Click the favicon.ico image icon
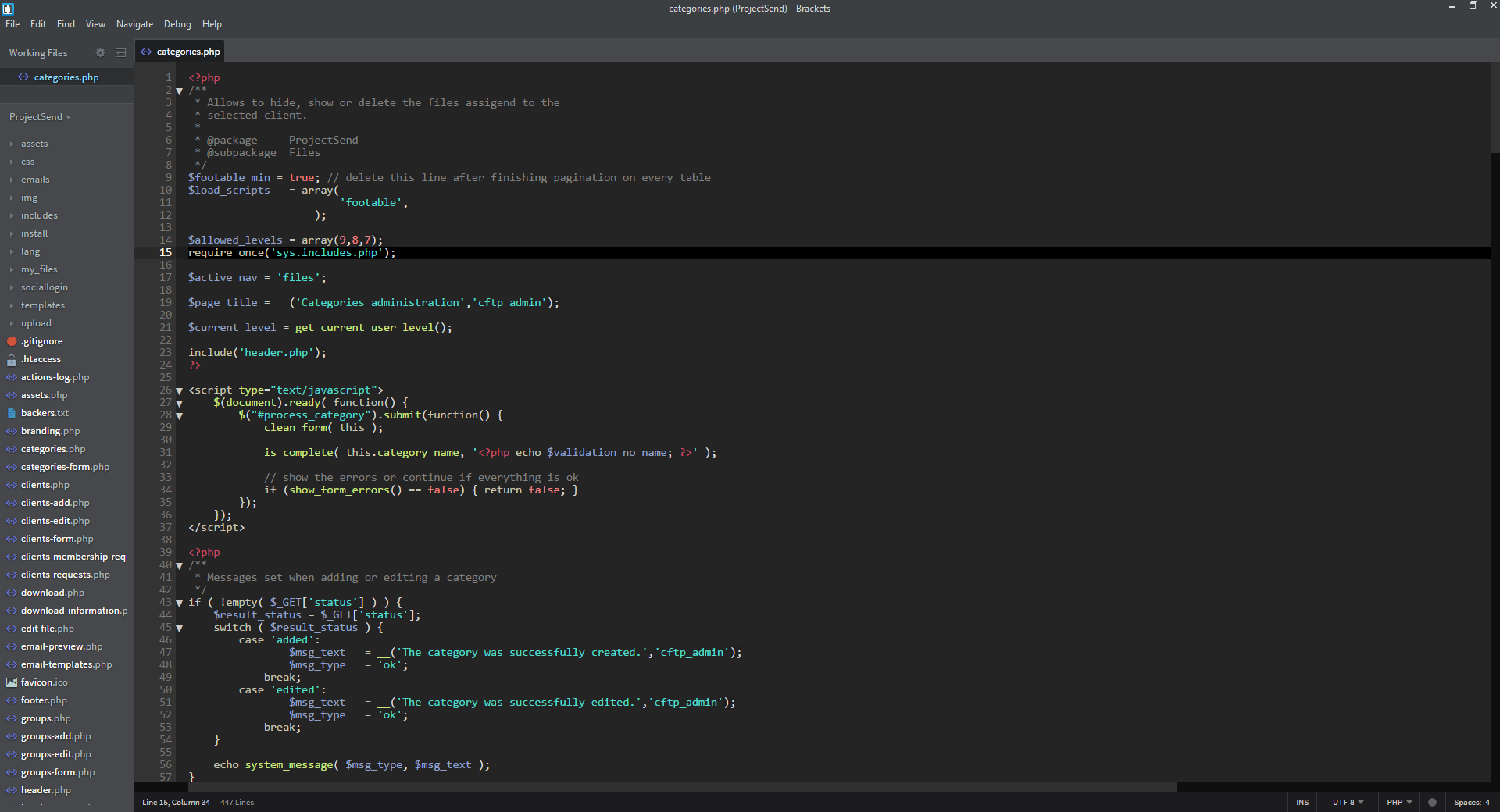The height and width of the screenshot is (812, 1500). point(12,682)
